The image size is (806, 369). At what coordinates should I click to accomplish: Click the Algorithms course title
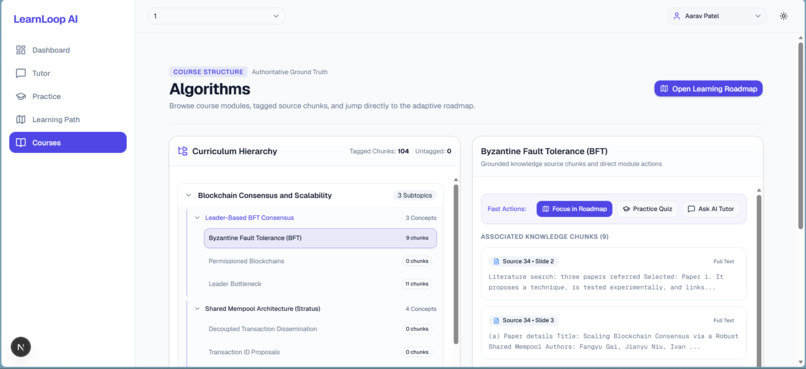coord(210,89)
